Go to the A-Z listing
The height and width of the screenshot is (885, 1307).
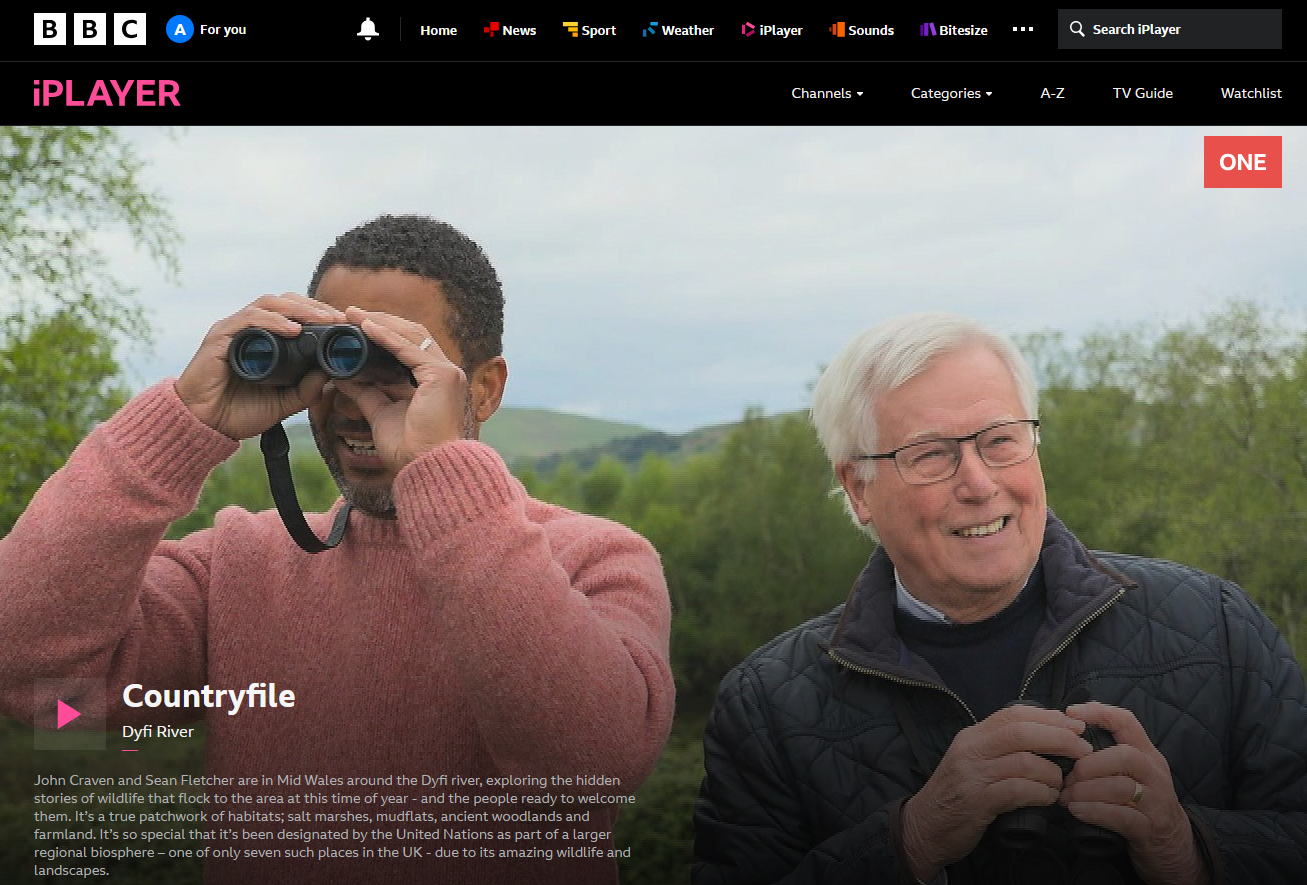point(1052,93)
